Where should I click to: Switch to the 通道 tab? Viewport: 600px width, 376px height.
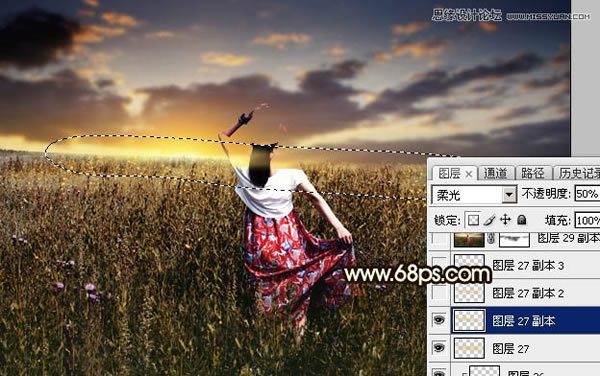click(495, 173)
